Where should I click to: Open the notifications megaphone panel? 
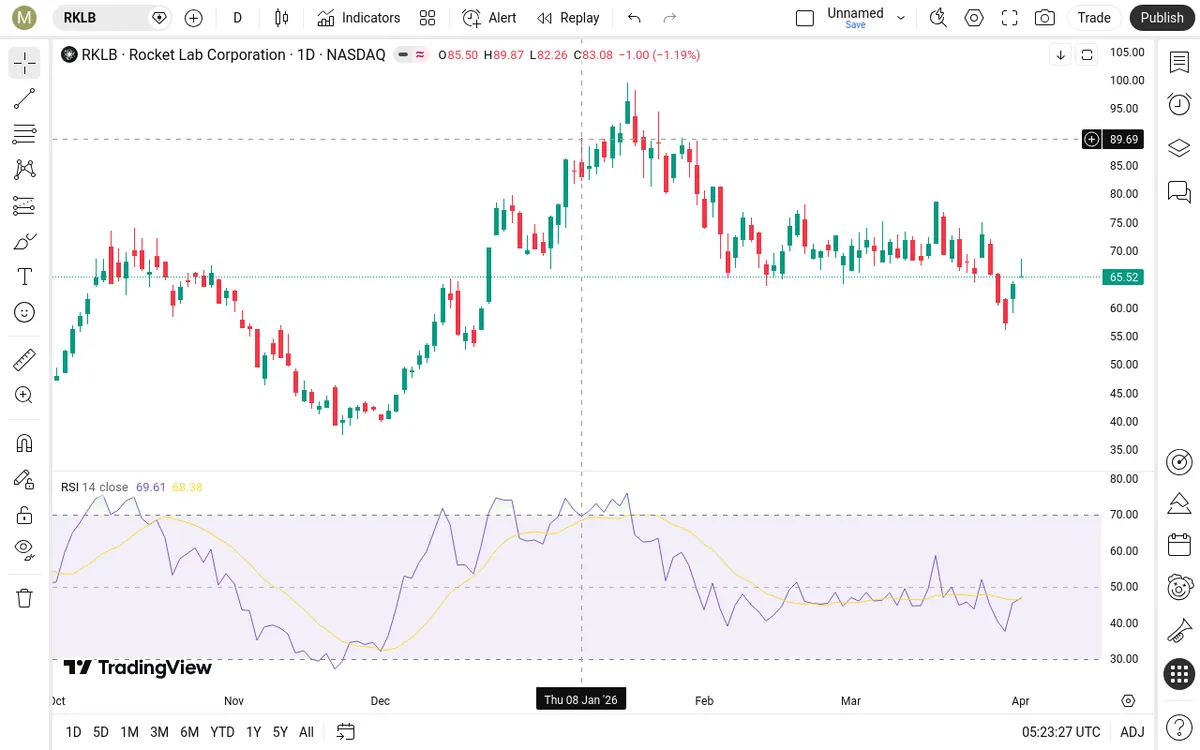click(1180, 631)
